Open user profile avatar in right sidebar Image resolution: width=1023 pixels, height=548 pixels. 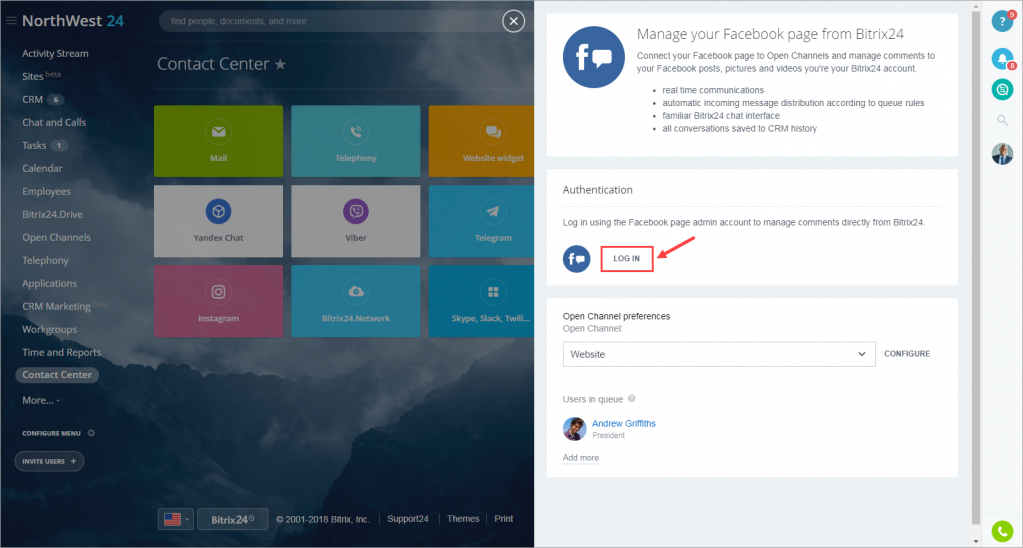[x=1002, y=154]
